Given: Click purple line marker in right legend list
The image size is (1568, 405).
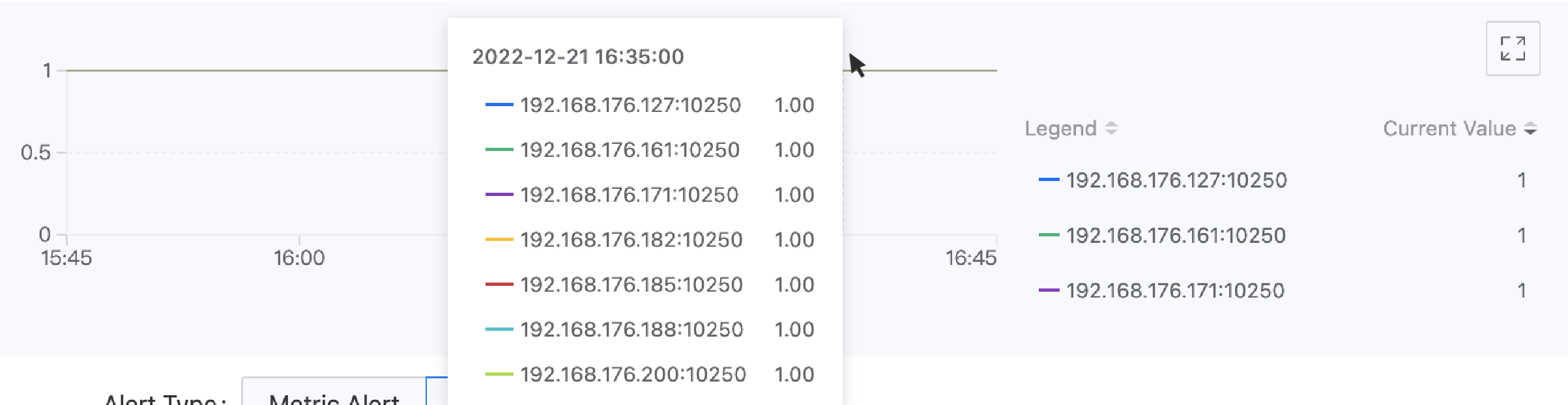Looking at the screenshot, I should click(1049, 290).
